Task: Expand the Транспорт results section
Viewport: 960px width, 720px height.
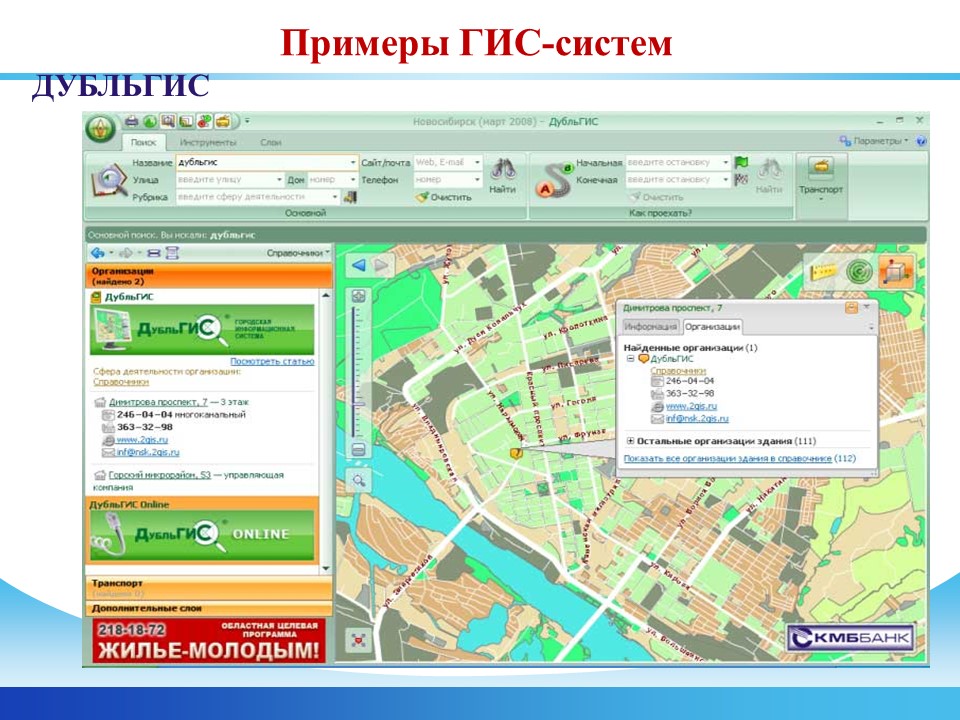Action: click(x=208, y=588)
